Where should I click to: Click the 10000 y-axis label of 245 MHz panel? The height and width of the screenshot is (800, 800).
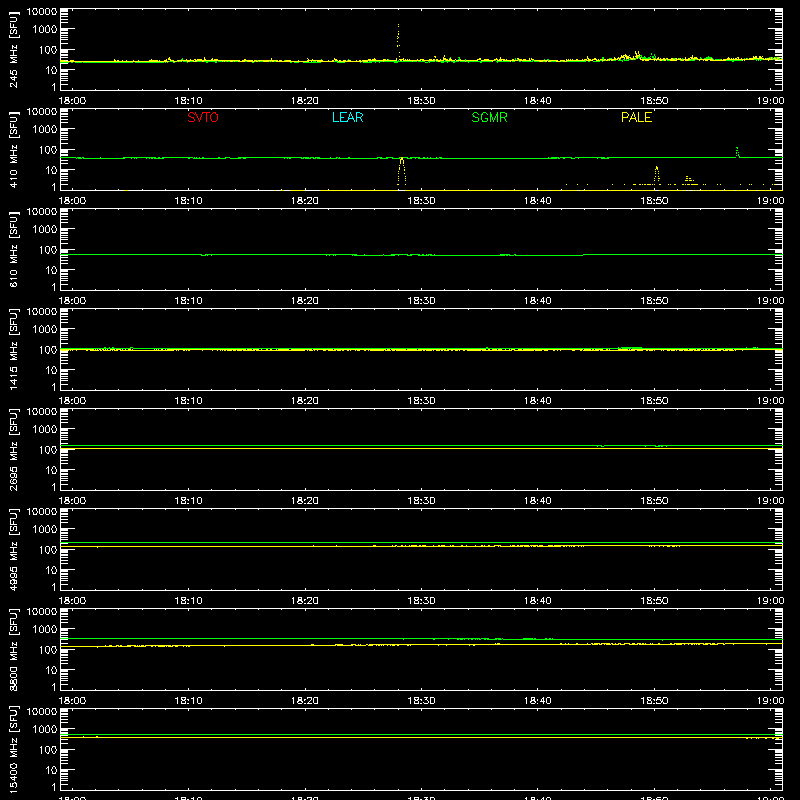click(x=42, y=12)
